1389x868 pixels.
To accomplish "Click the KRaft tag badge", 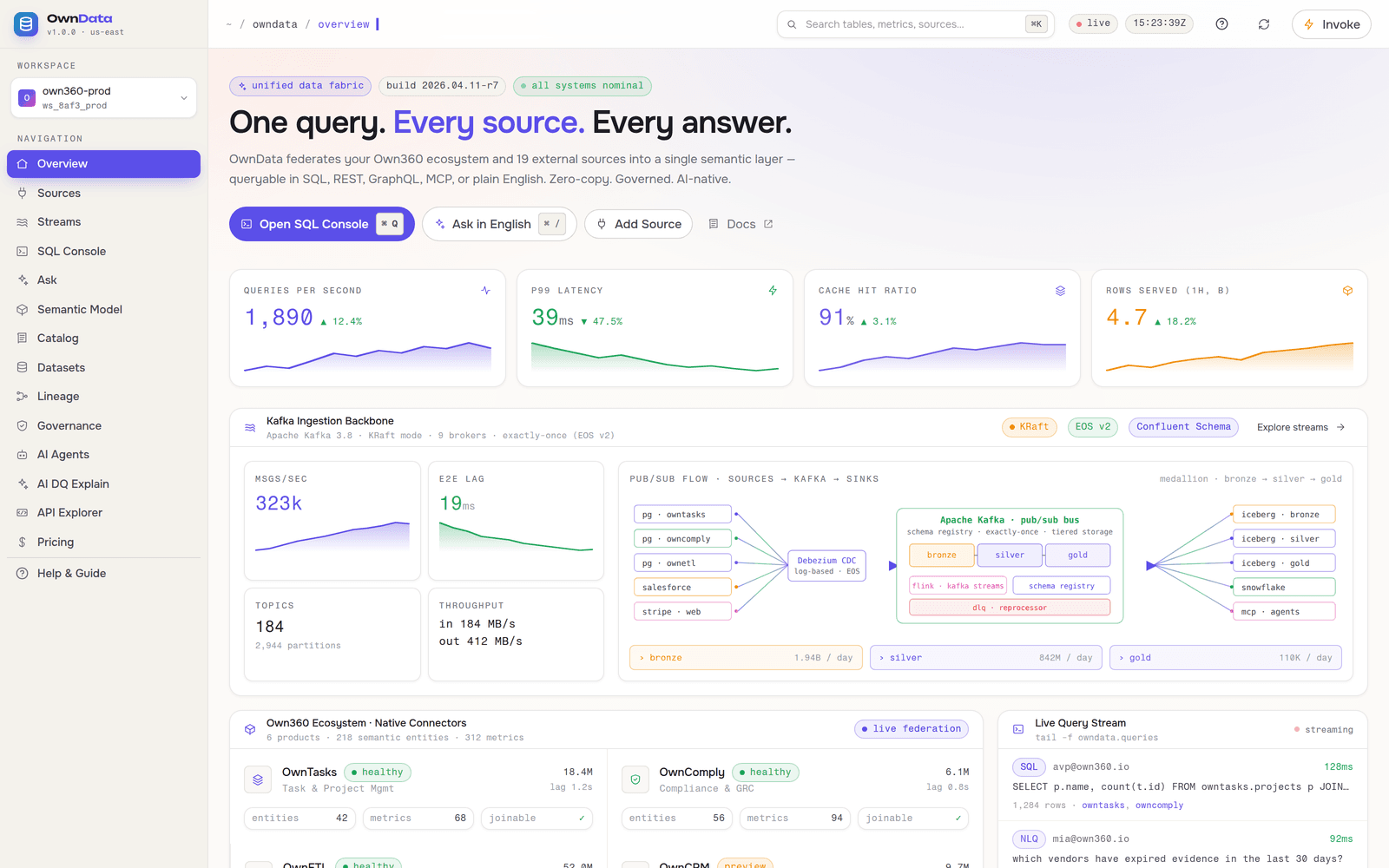I will (1029, 427).
